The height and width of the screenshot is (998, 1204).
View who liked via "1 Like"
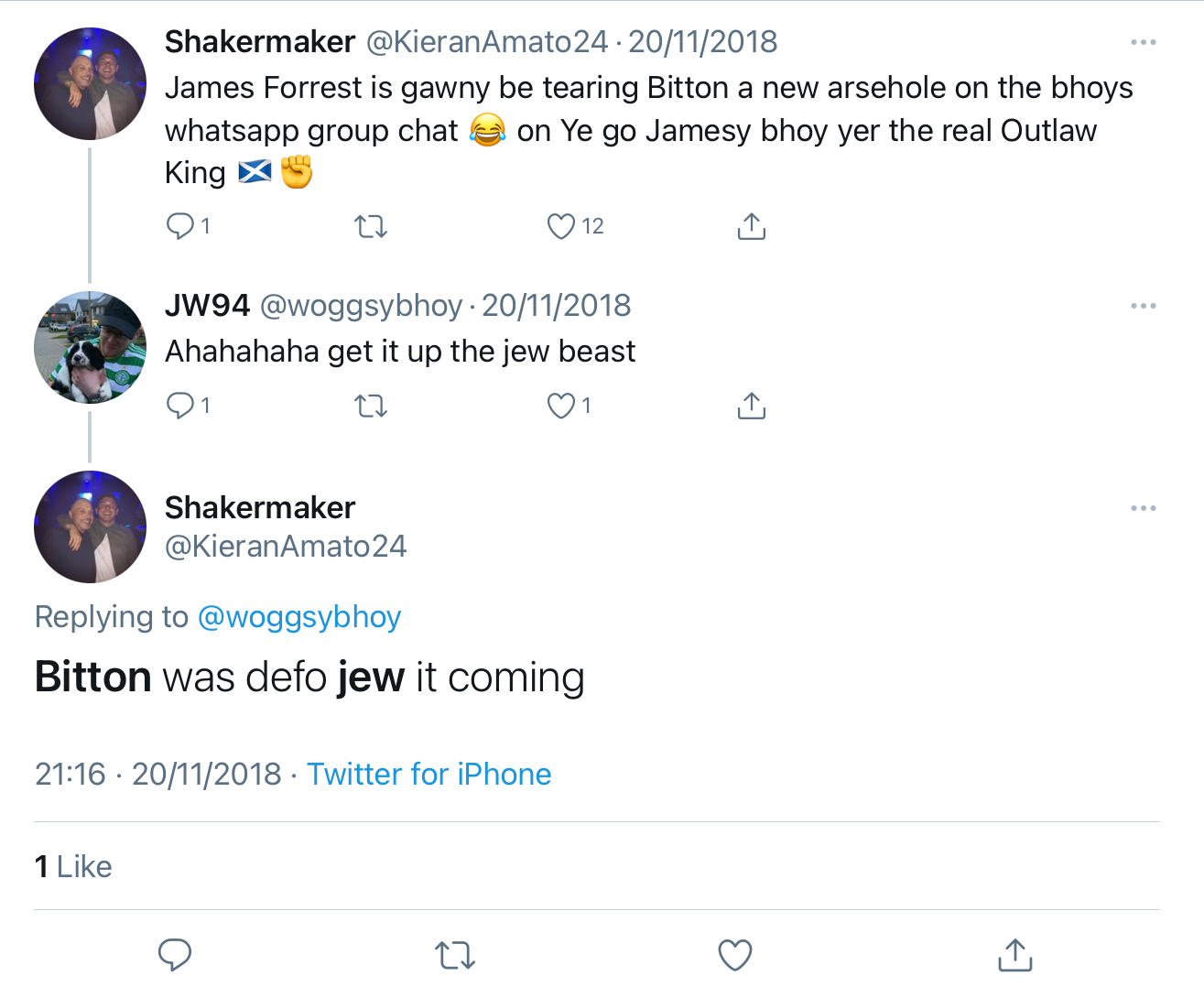73,866
